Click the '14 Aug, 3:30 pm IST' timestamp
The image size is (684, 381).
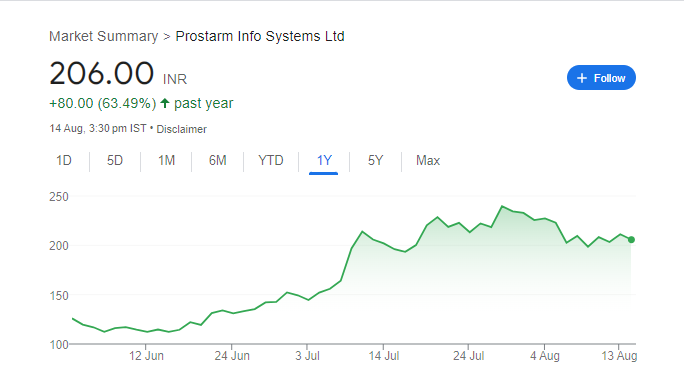click(x=98, y=129)
